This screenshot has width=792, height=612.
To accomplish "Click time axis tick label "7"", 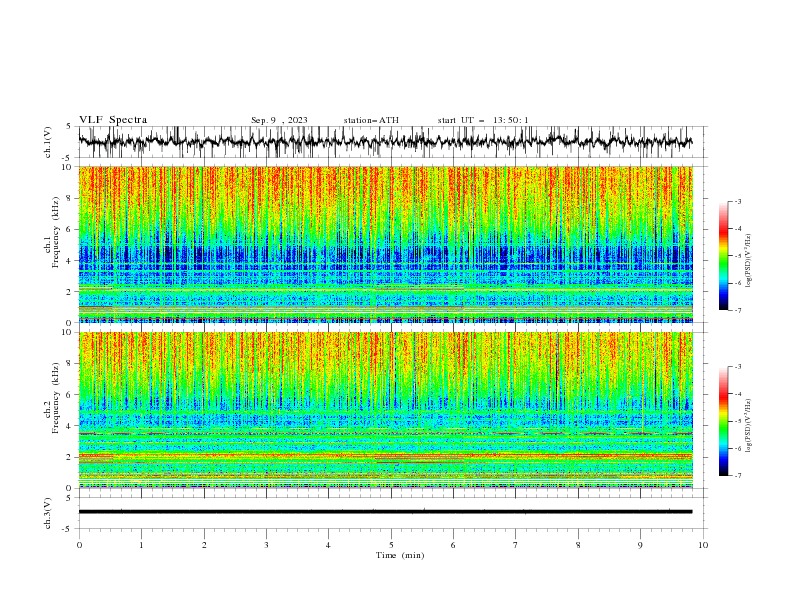I will pos(516,545).
